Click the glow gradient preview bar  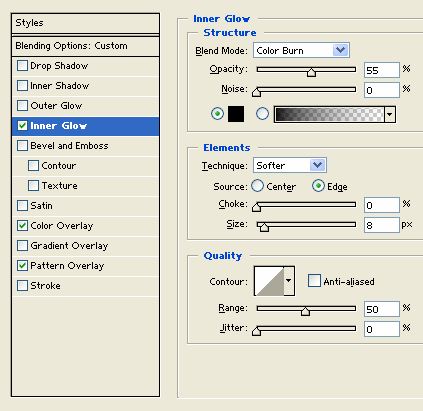[329, 115]
